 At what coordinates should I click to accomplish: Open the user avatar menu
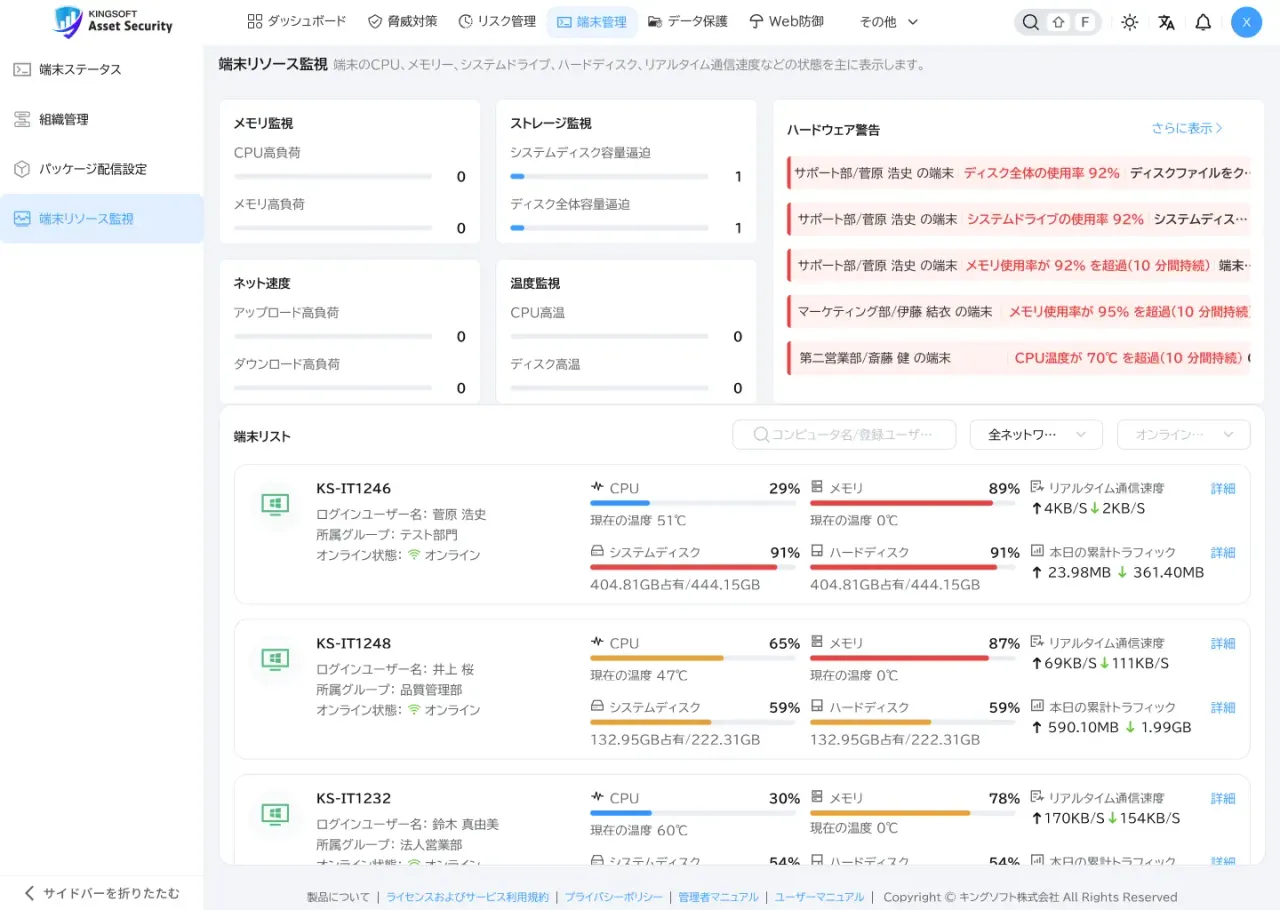[1246, 22]
